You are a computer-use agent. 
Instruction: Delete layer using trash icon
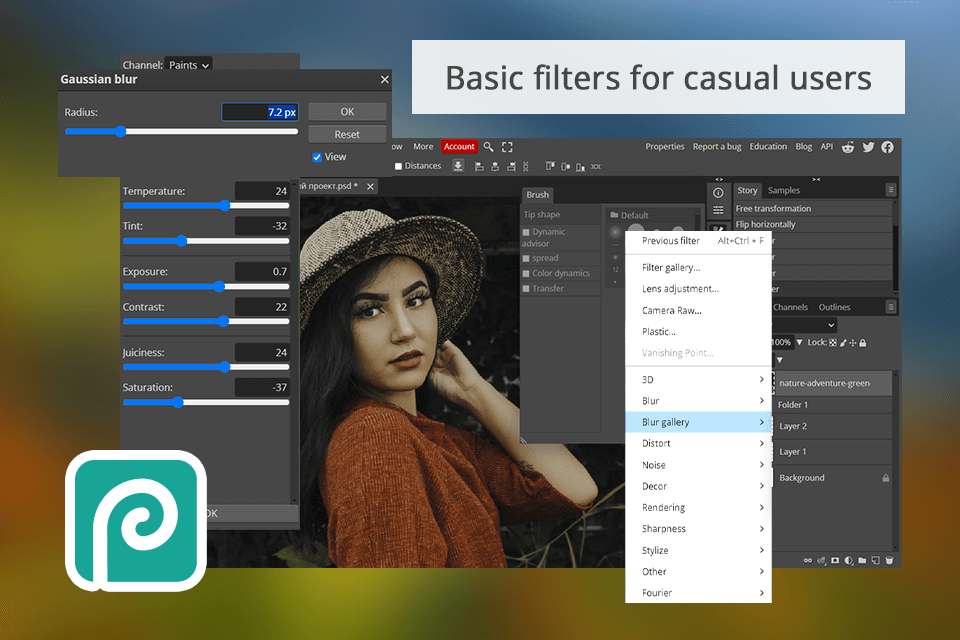(x=889, y=561)
